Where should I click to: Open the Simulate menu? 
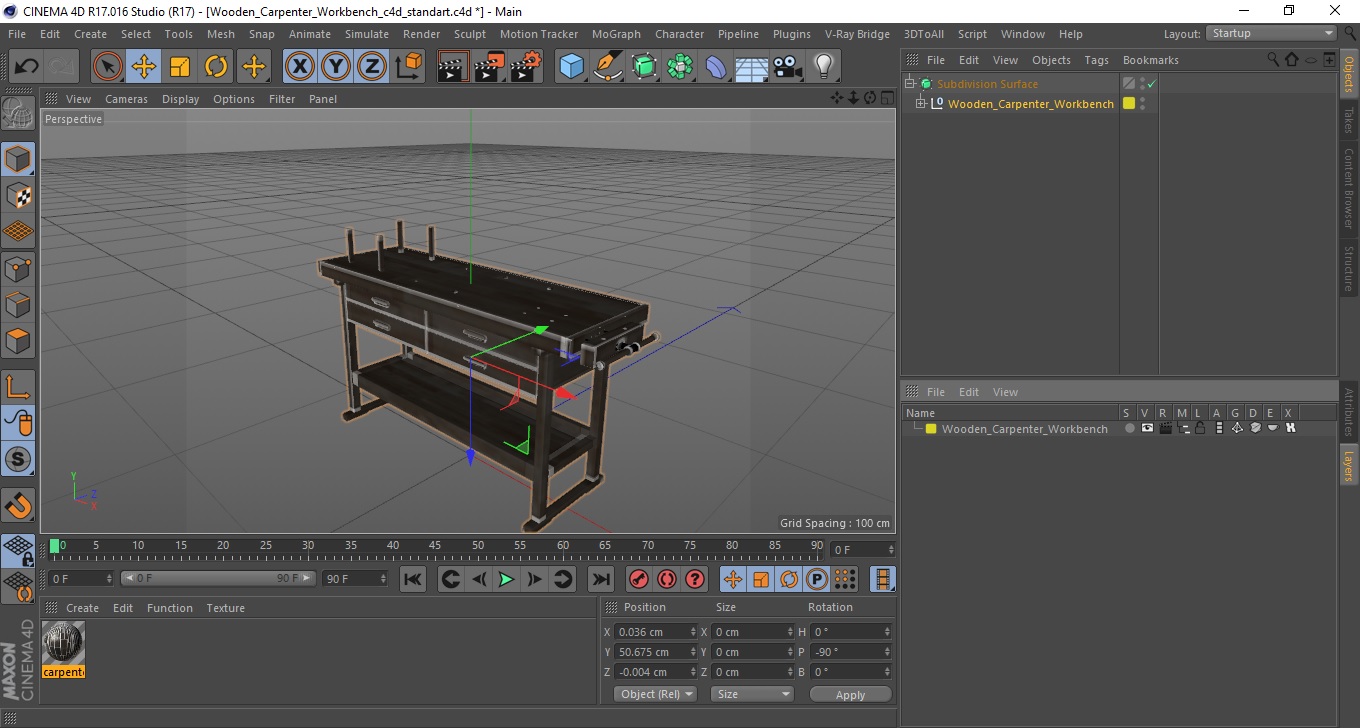[x=367, y=34]
